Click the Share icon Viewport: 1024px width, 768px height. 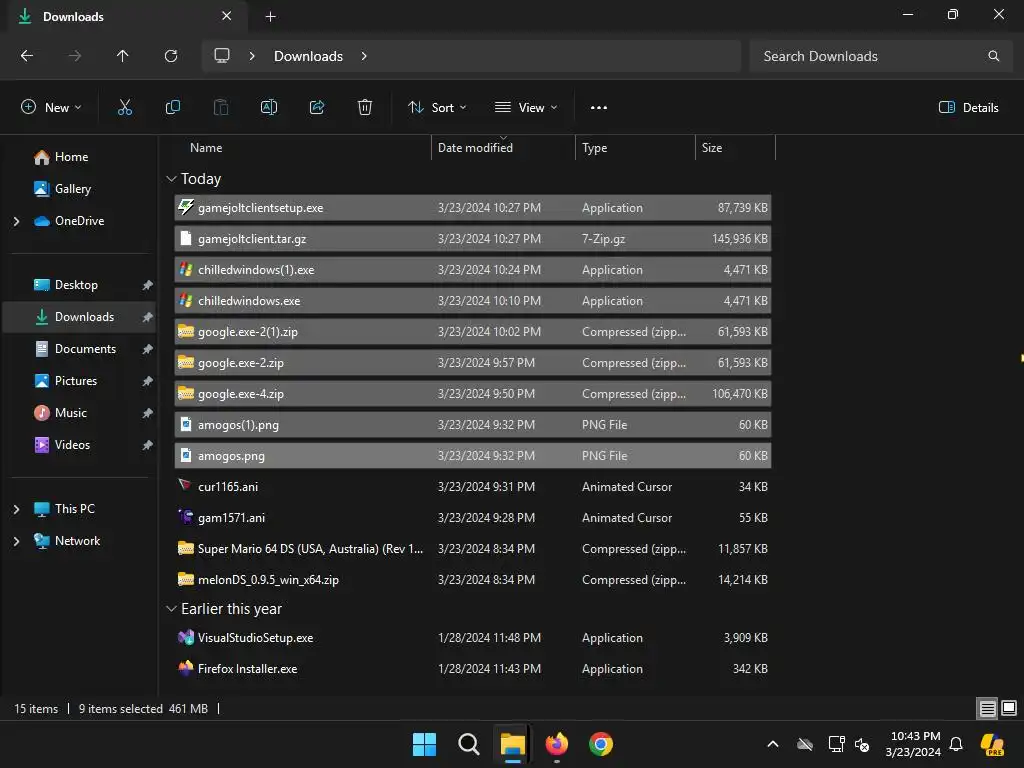pyautogui.click(x=317, y=108)
